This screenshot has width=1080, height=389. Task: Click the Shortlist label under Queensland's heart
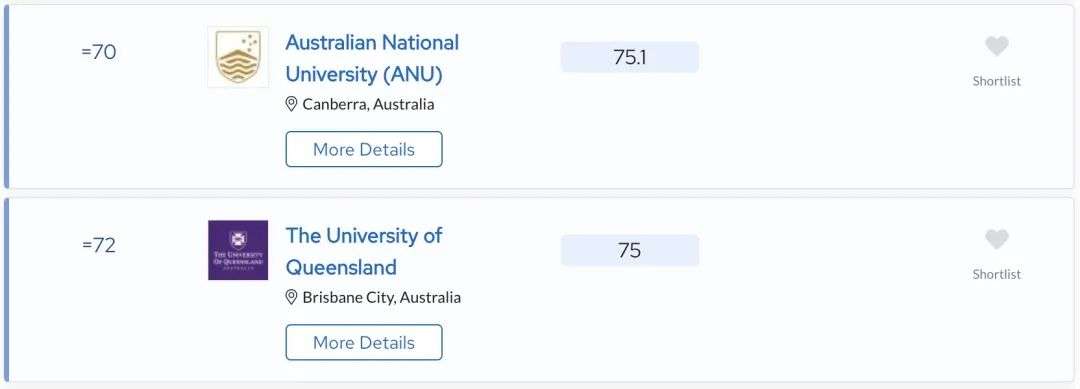(996, 274)
